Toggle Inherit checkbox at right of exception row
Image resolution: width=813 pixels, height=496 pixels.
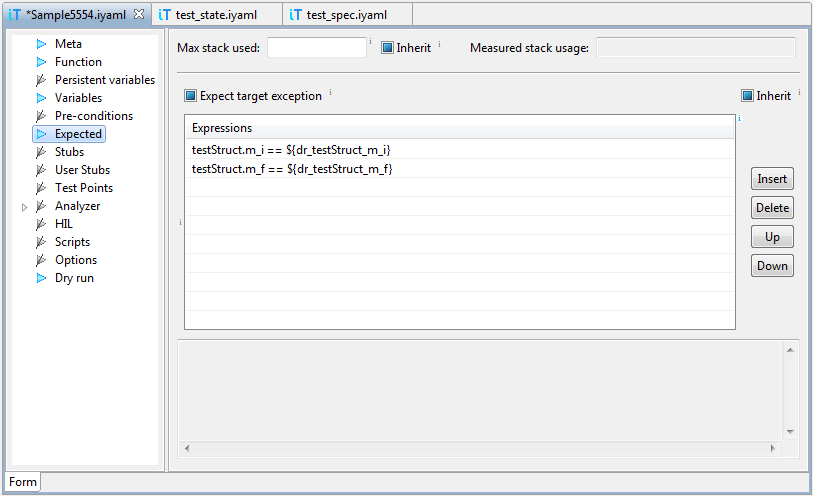coord(747,96)
